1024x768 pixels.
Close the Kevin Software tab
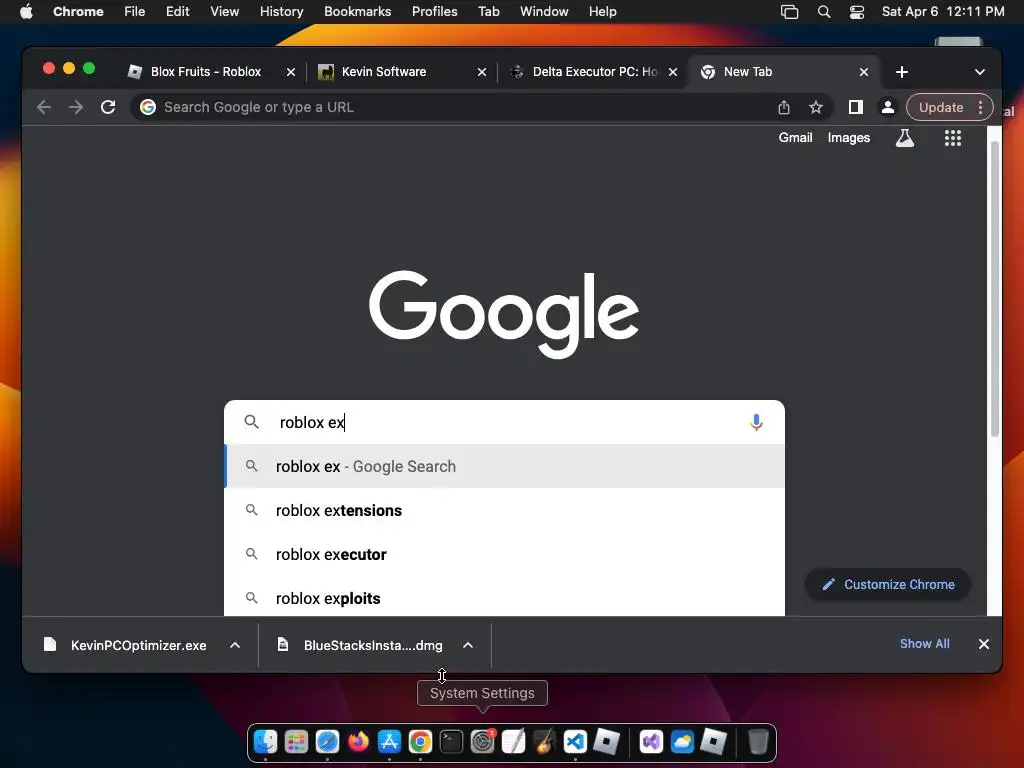pos(482,72)
